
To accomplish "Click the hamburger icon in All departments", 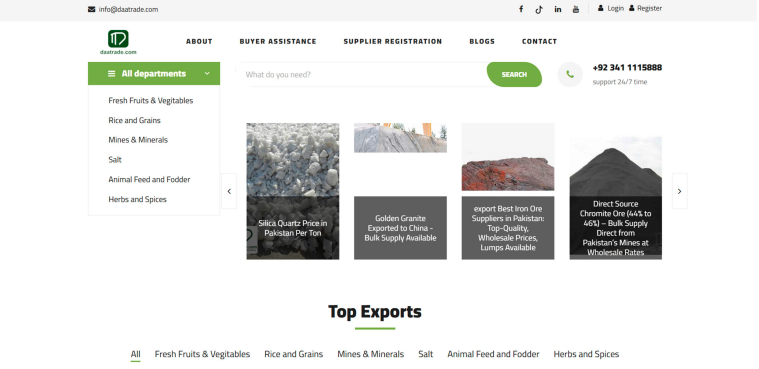I will (111, 74).
